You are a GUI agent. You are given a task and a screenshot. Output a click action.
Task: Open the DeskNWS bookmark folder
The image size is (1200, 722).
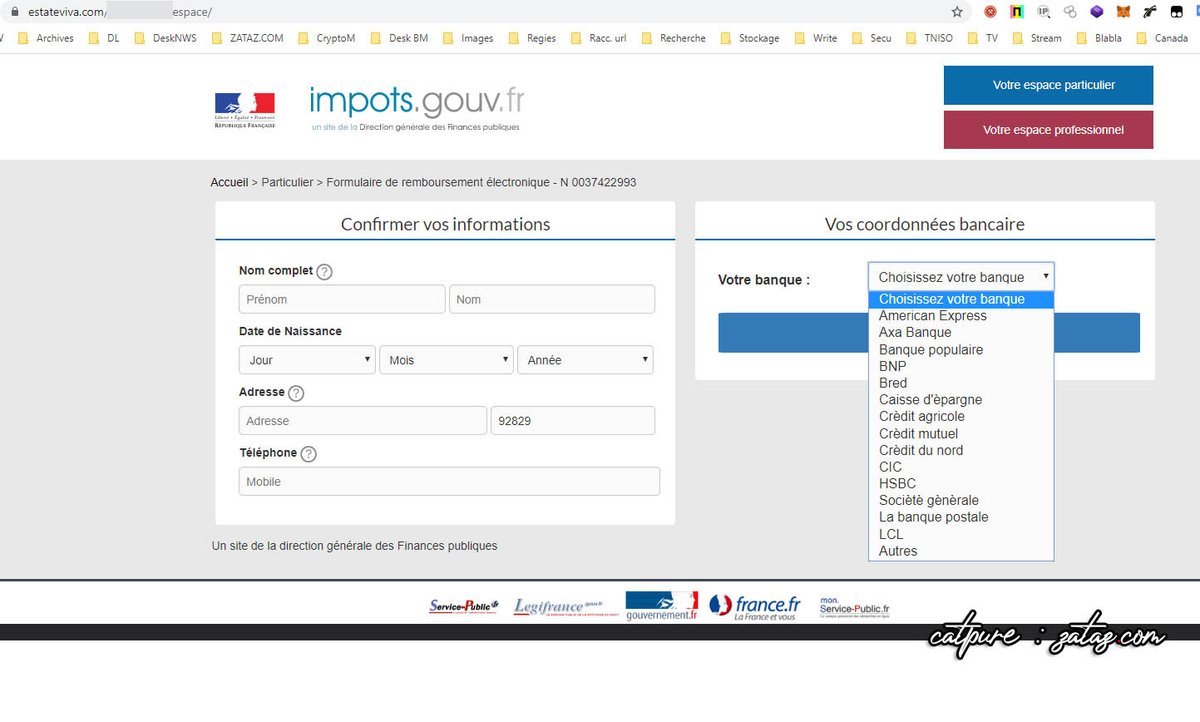tap(166, 38)
